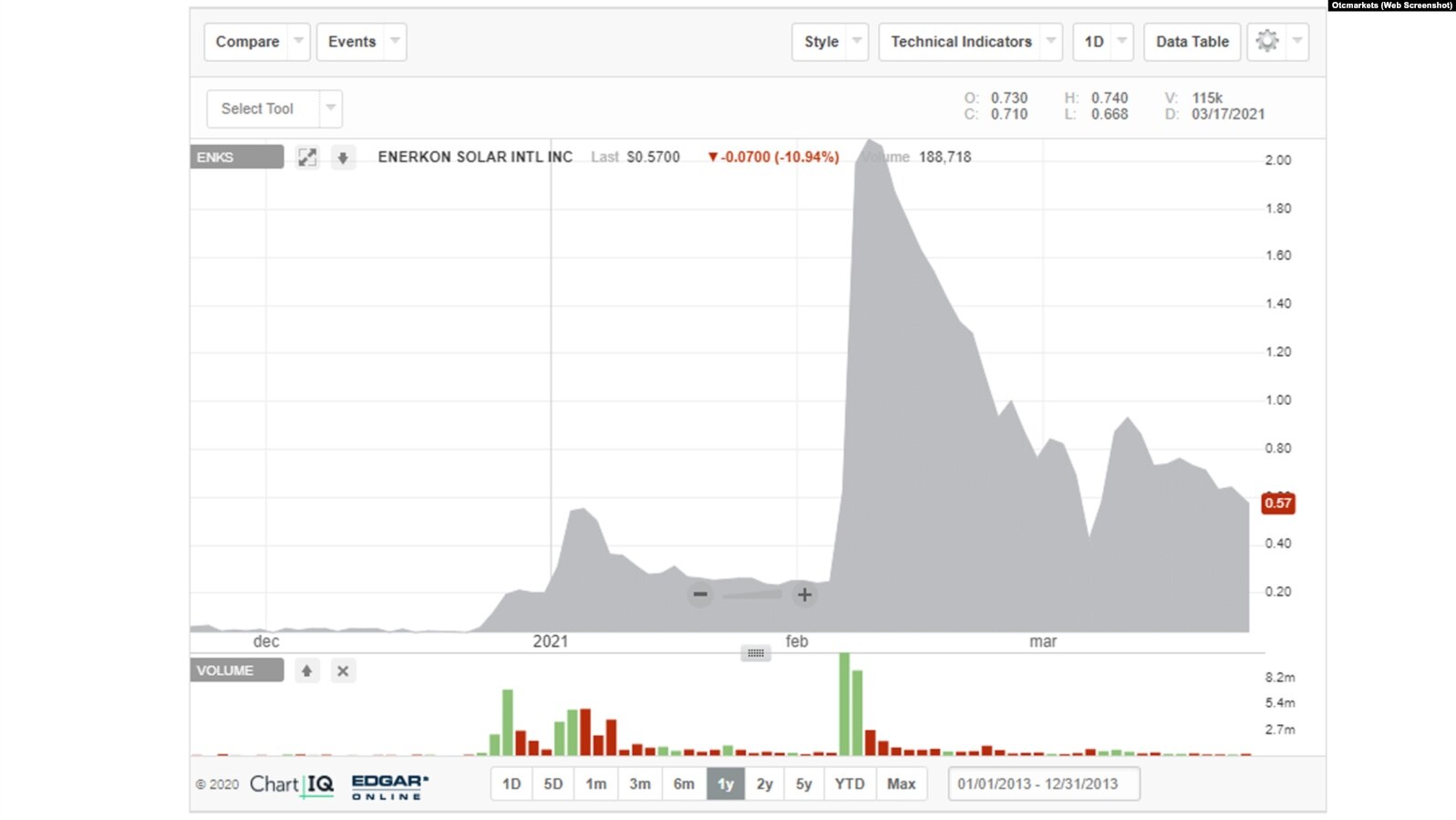Image resolution: width=1456 pixels, height=820 pixels.
Task: Select the 1D range tab
Action: (511, 784)
